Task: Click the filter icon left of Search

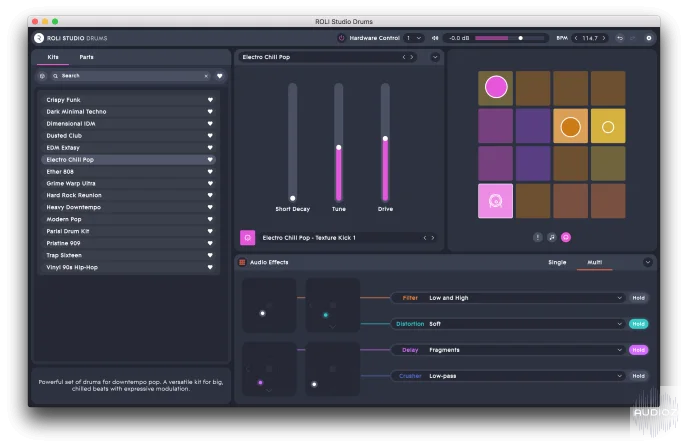Action: click(x=42, y=76)
